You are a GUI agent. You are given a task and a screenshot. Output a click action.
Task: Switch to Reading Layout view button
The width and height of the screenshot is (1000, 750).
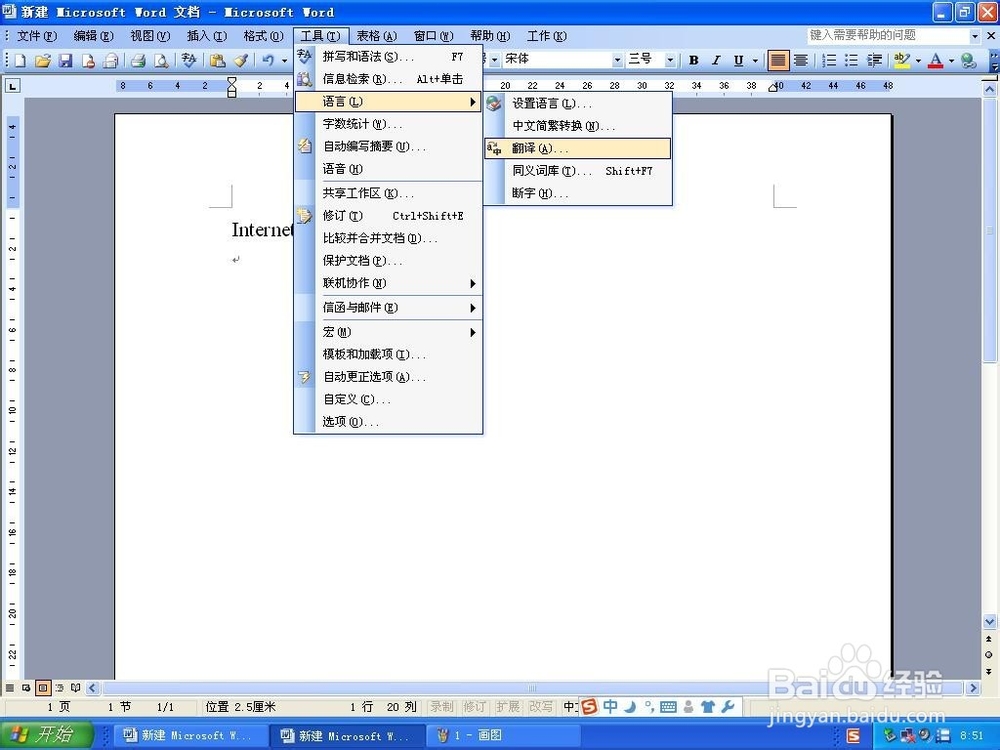tap(76, 688)
